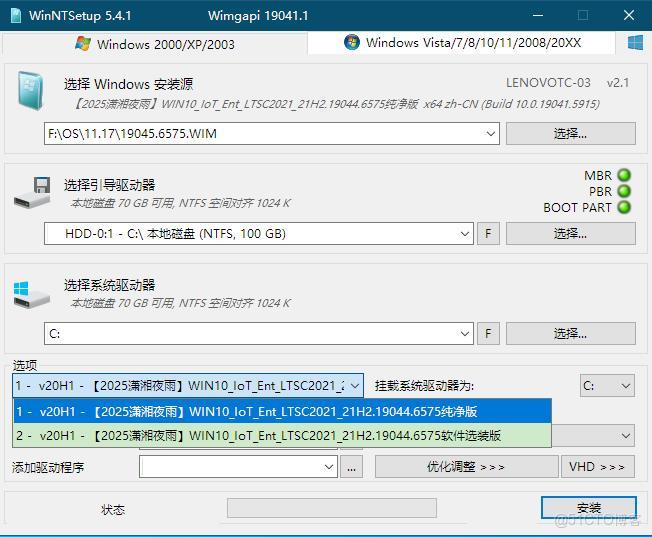Minimize the WinNTSetup window
This screenshot has width=652, height=537.
tap(538, 15)
